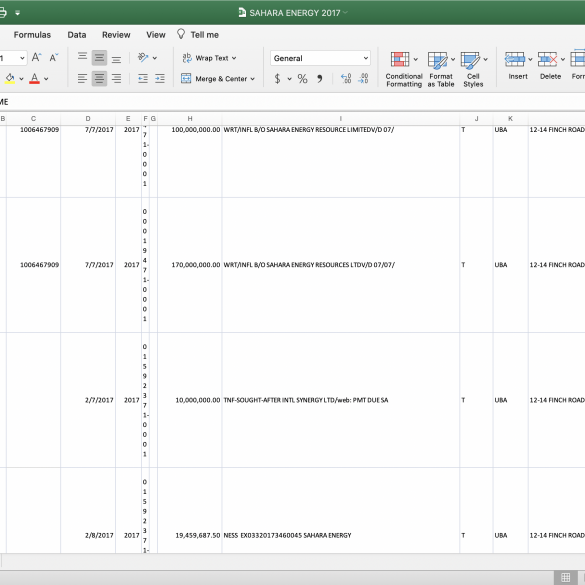Select the date cell 2/8/2017

tap(88, 511)
